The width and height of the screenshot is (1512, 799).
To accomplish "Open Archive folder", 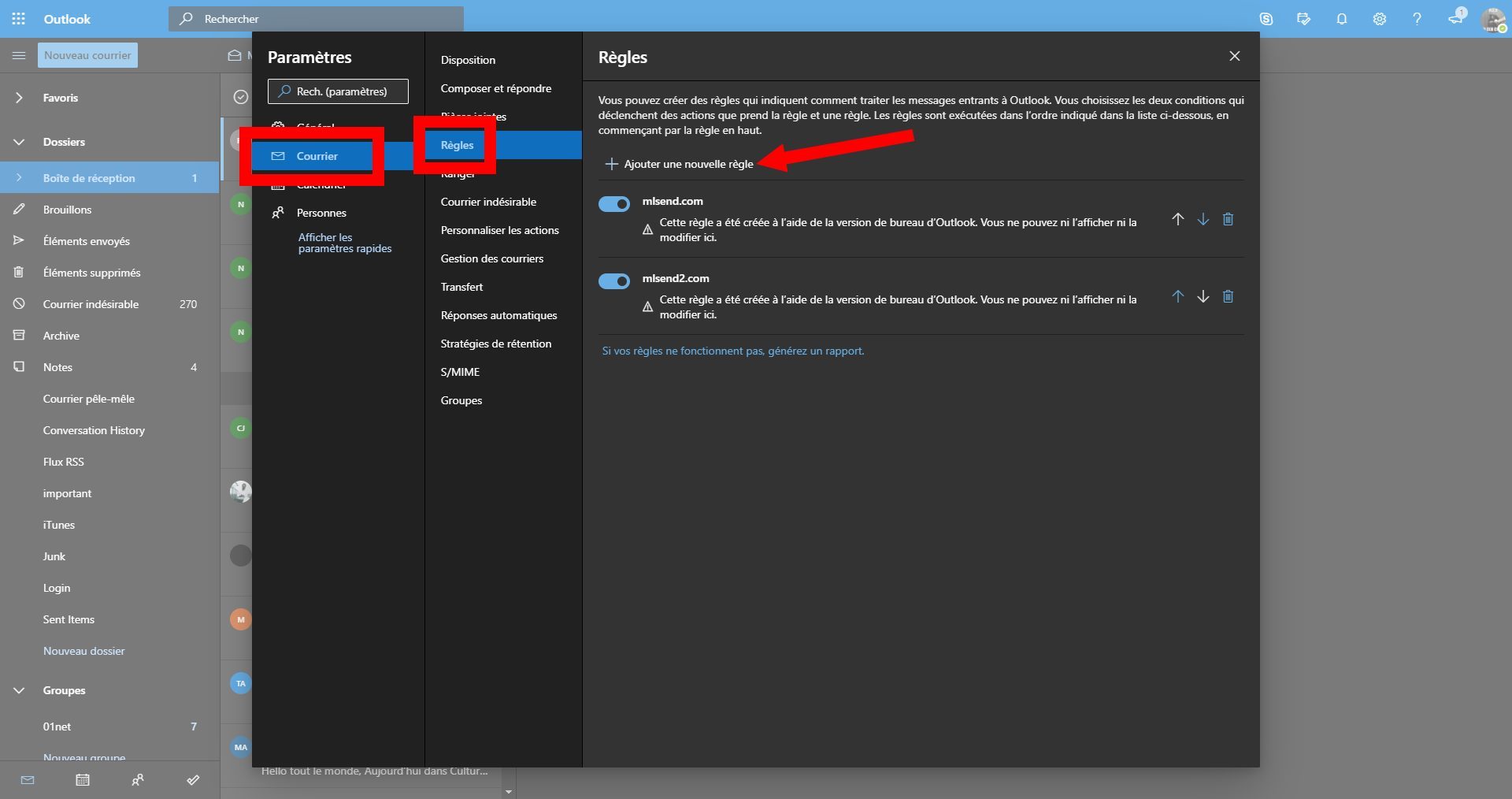I will click(x=109, y=336).
